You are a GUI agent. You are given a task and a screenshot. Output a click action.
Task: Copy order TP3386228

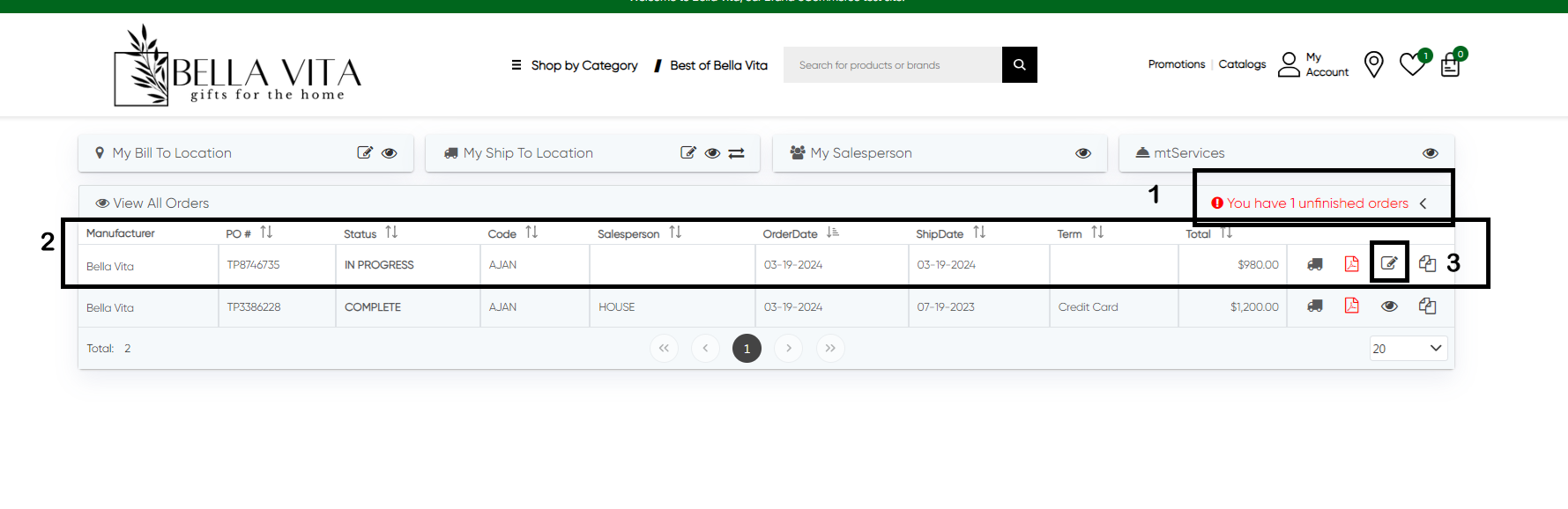point(1428,306)
